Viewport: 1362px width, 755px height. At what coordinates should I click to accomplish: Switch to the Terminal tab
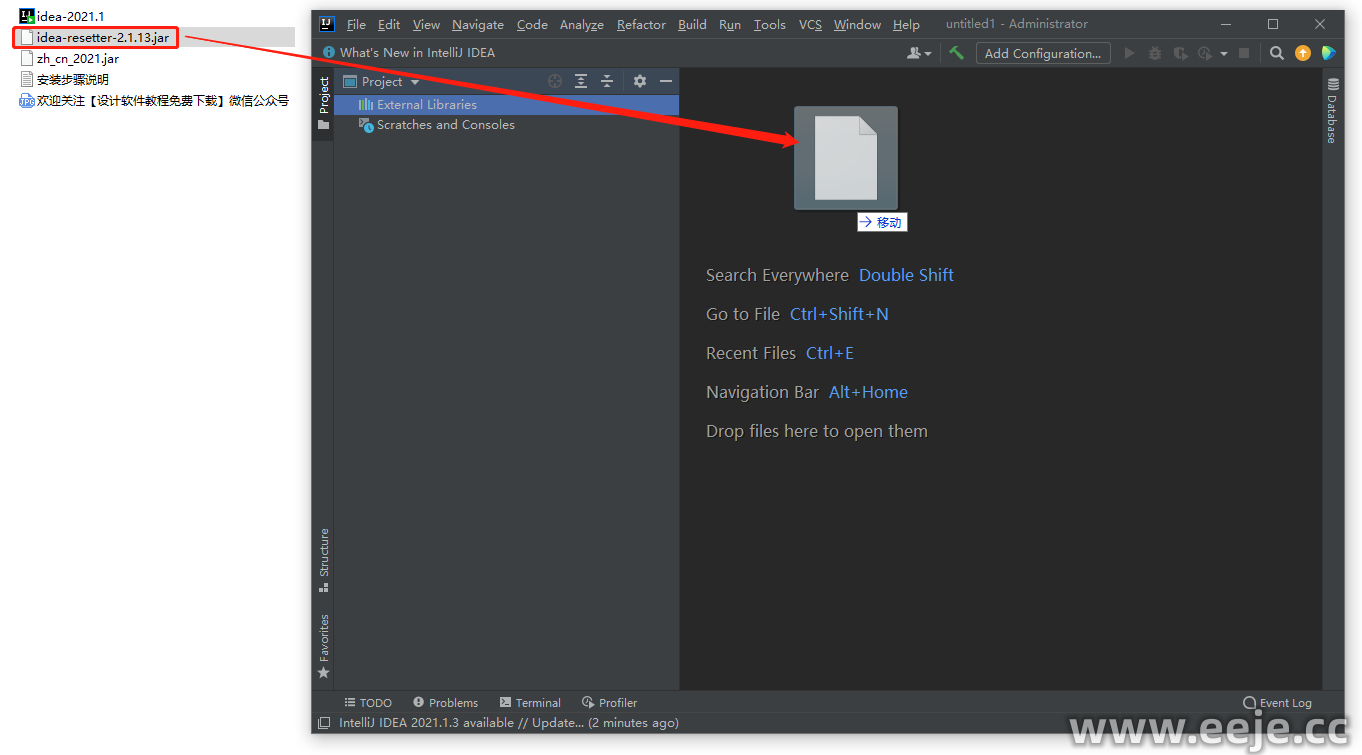530,703
